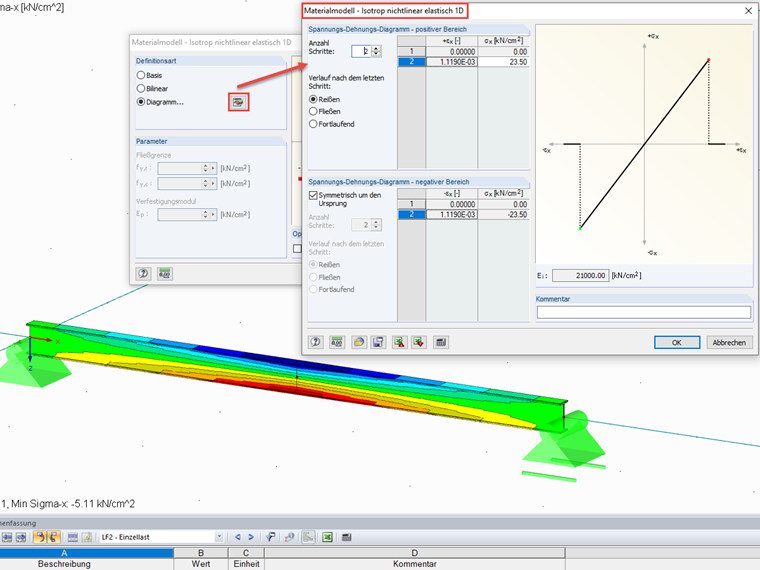
Task: Click the previous table icon in bottom toolbar
Action: coord(7,537)
